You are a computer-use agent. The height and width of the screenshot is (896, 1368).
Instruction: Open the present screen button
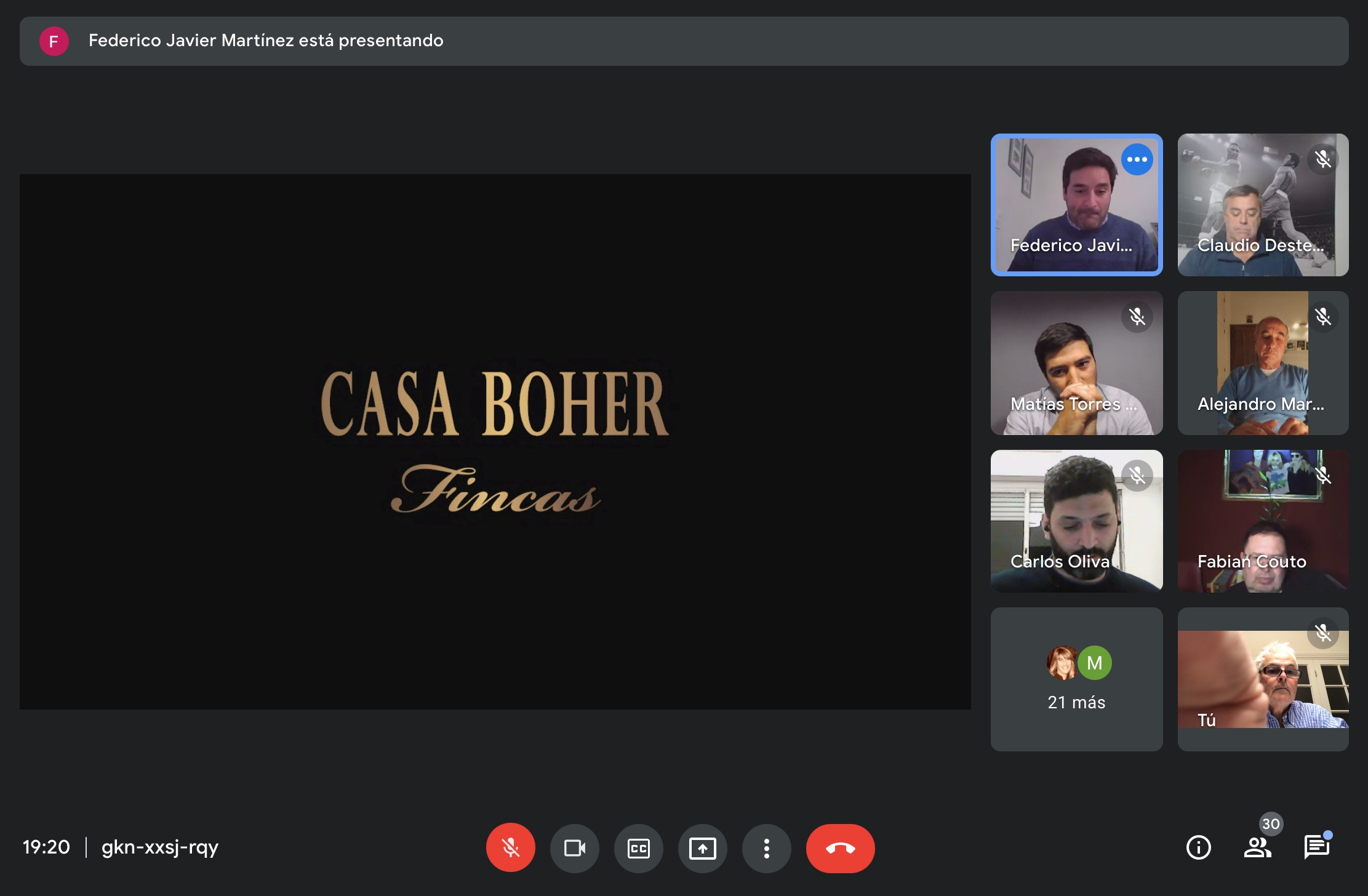click(702, 848)
